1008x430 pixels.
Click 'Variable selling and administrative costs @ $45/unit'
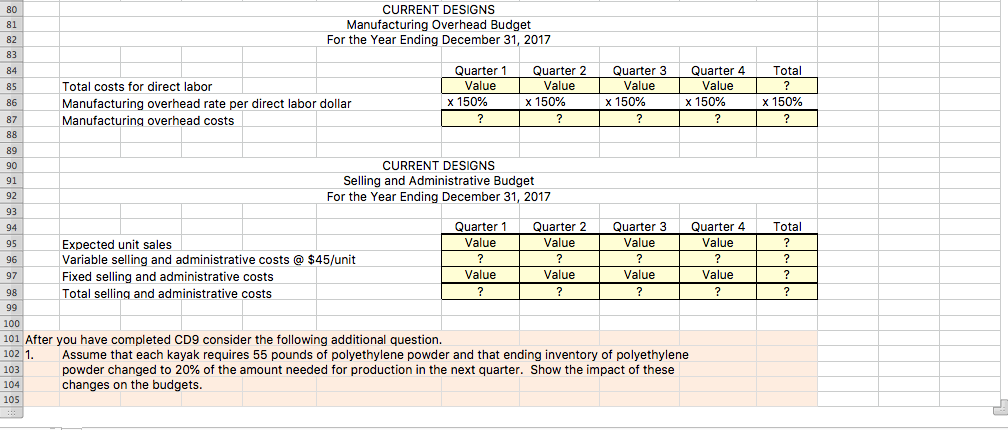point(208,260)
